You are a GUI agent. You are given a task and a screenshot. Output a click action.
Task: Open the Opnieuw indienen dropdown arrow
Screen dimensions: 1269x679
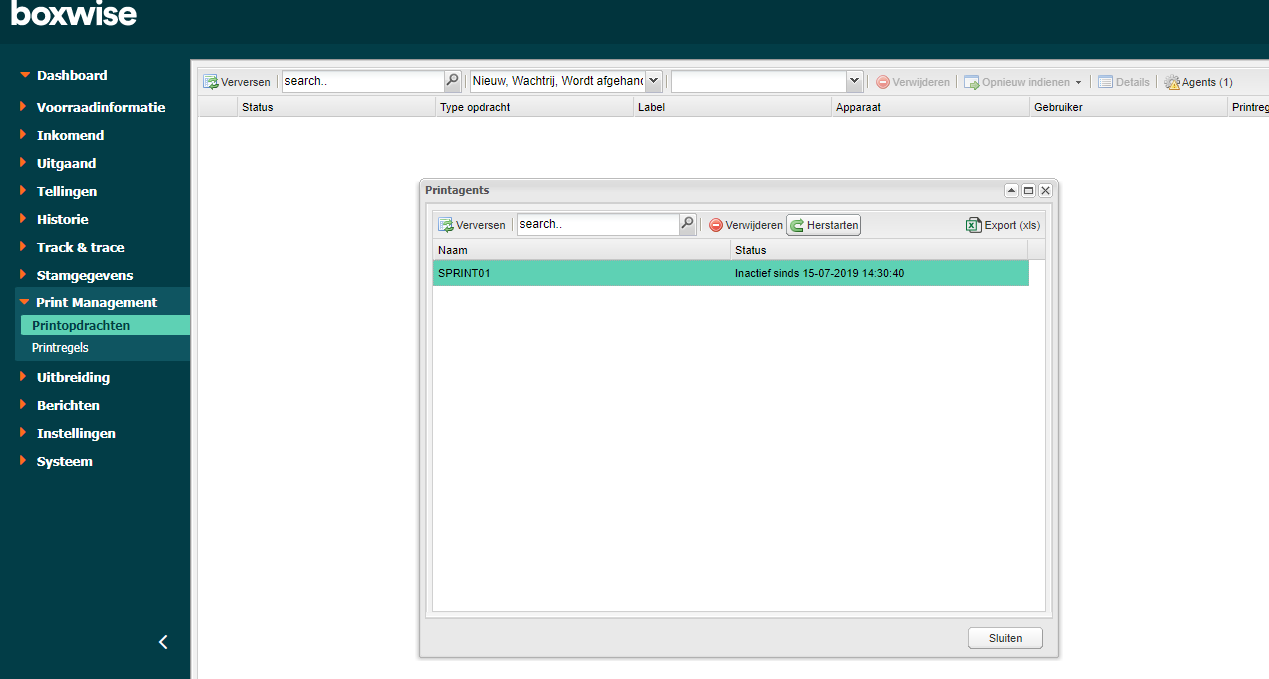pyautogui.click(x=1078, y=82)
